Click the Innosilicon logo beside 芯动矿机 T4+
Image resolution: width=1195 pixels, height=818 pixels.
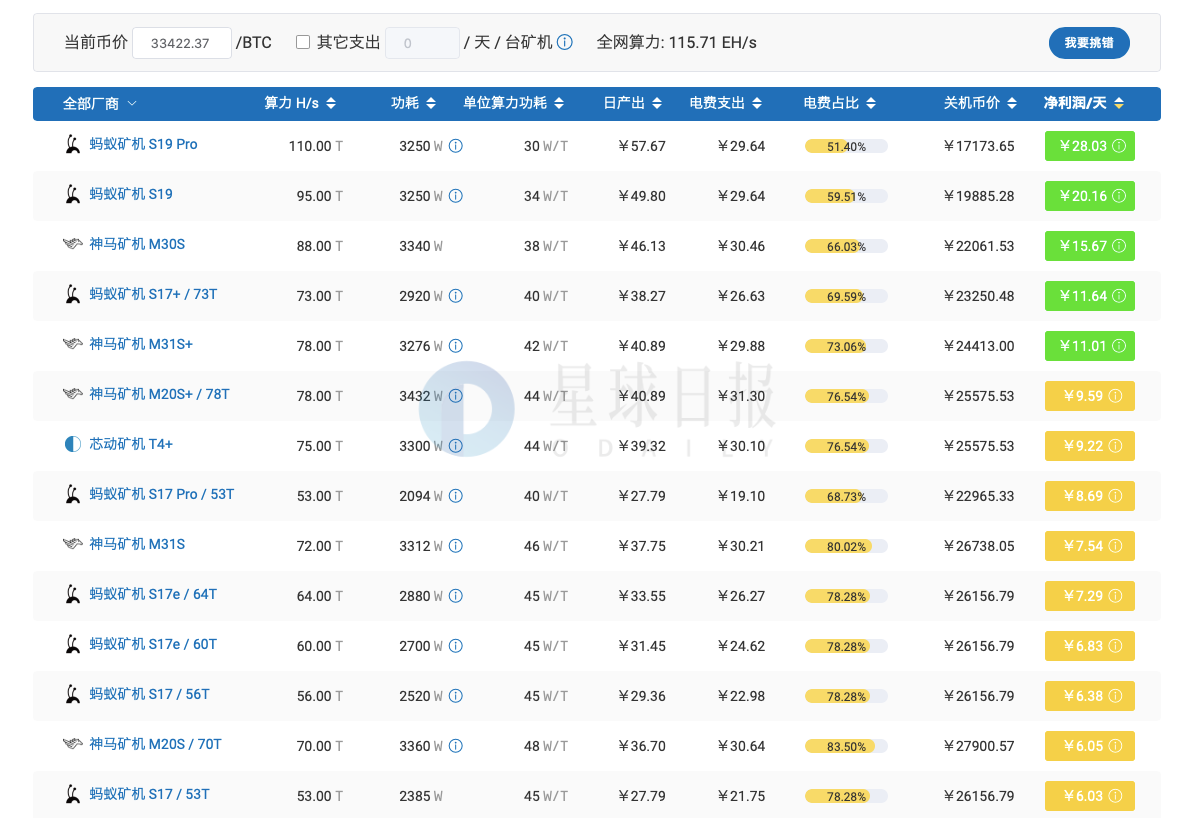pos(72,444)
